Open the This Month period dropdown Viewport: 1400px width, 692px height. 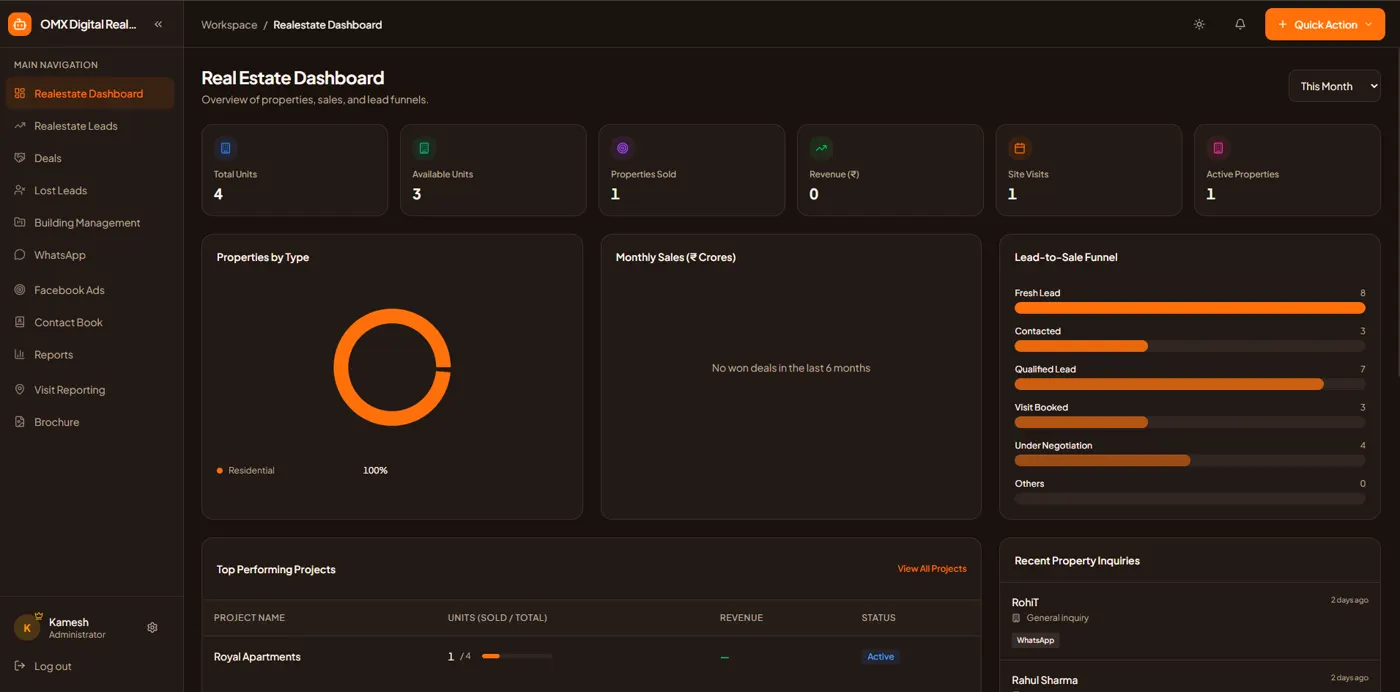[x=1334, y=86]
